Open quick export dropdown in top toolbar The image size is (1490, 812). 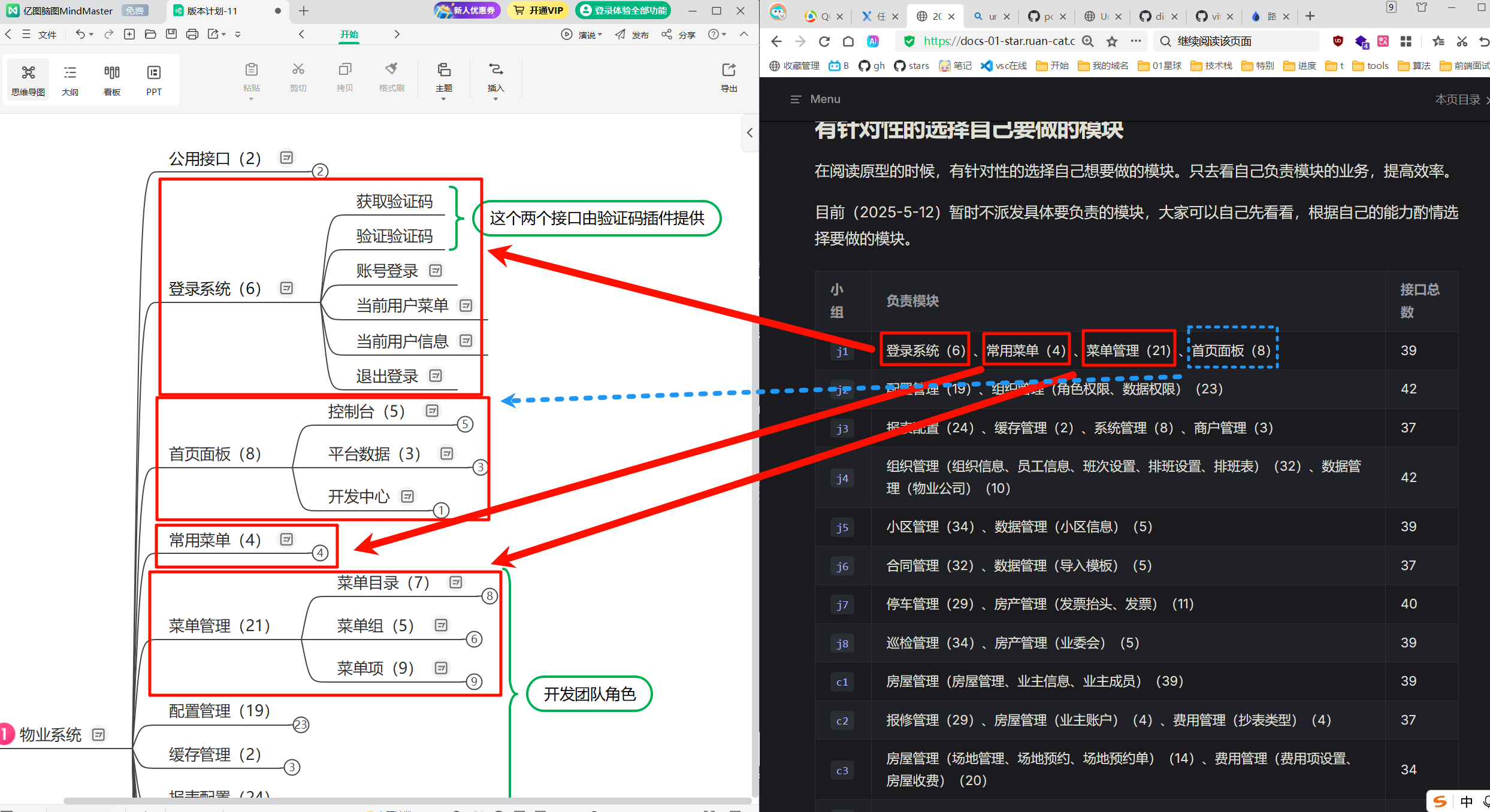click(x=216, y=34)
